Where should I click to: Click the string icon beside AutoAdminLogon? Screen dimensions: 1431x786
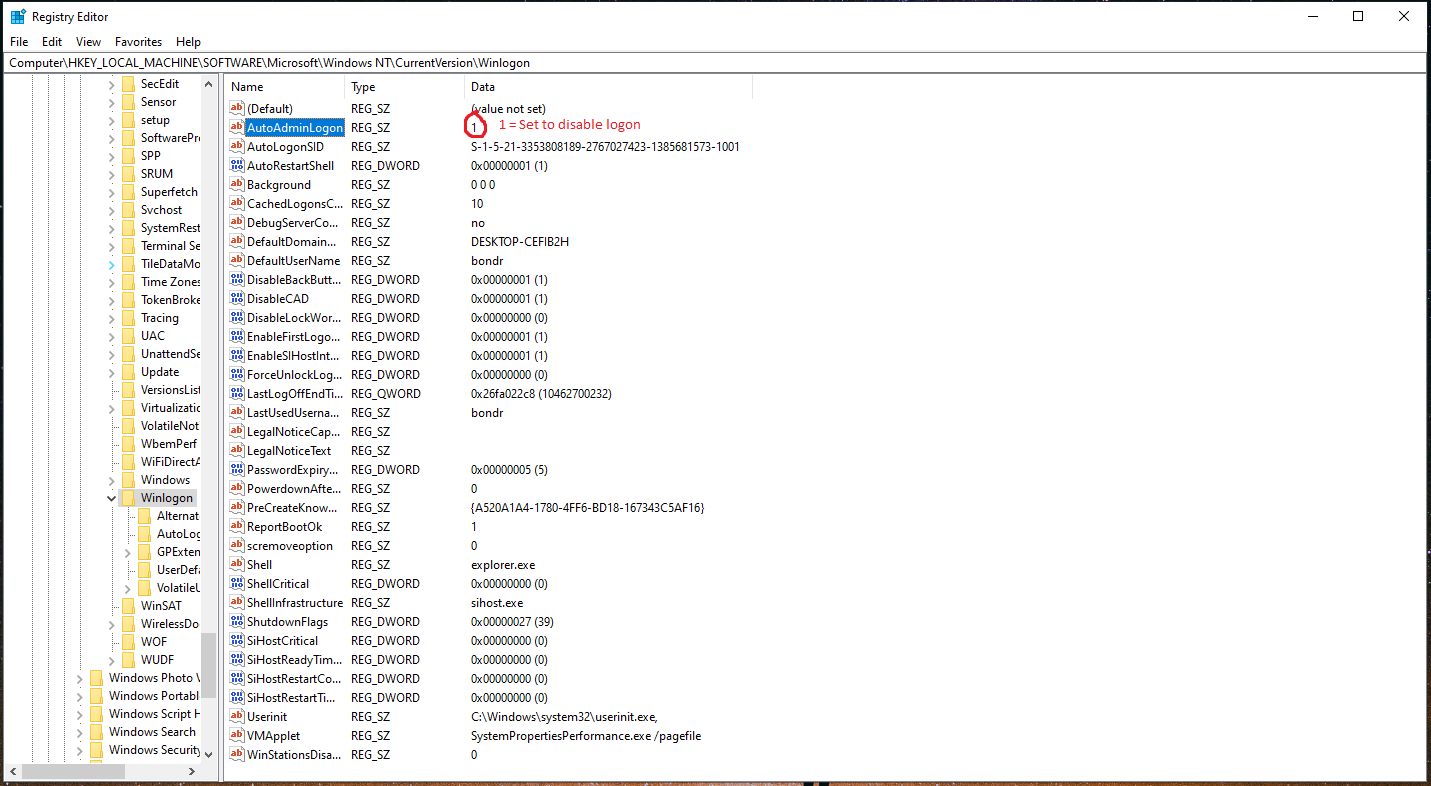[234, 127]
